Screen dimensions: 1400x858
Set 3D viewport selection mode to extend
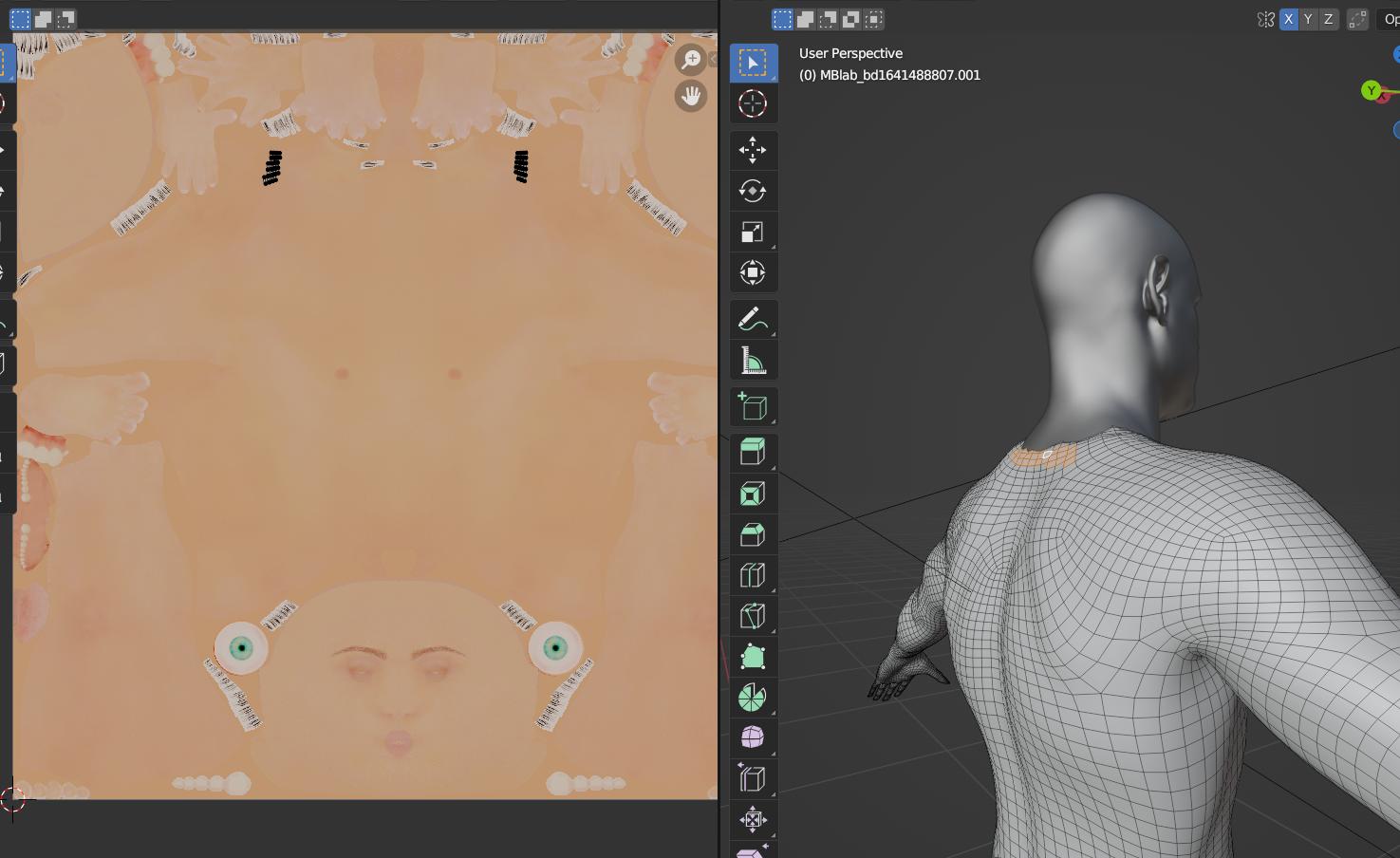[805, 19]
